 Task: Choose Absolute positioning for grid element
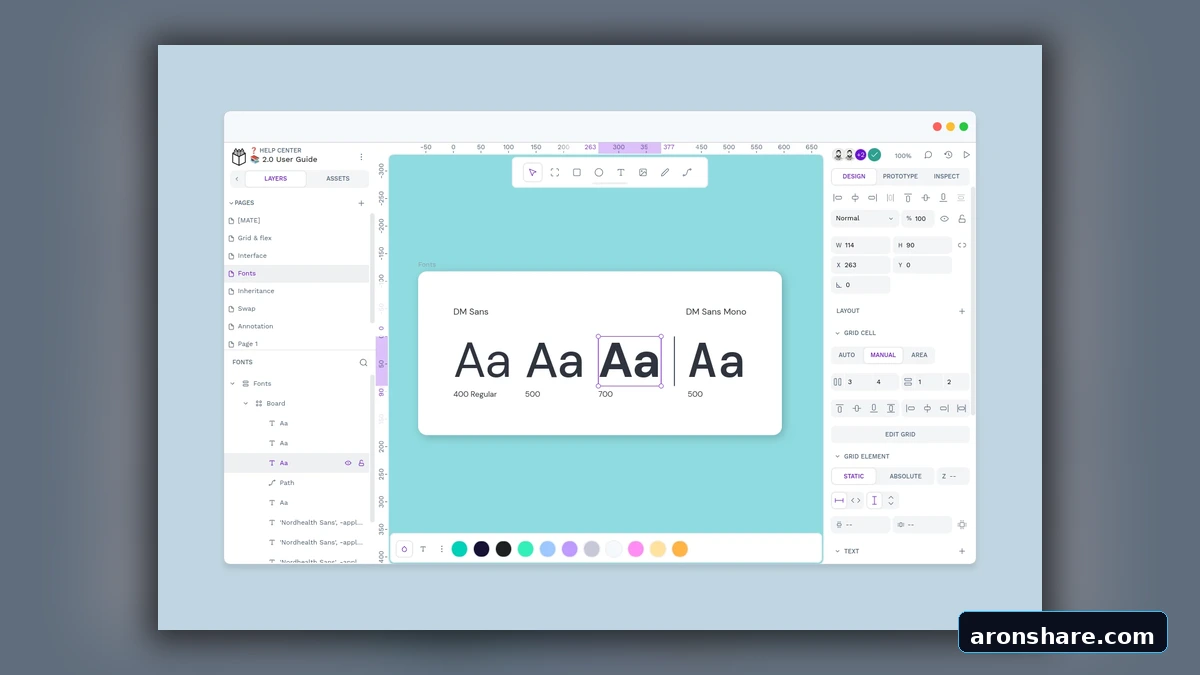point(906,476)
